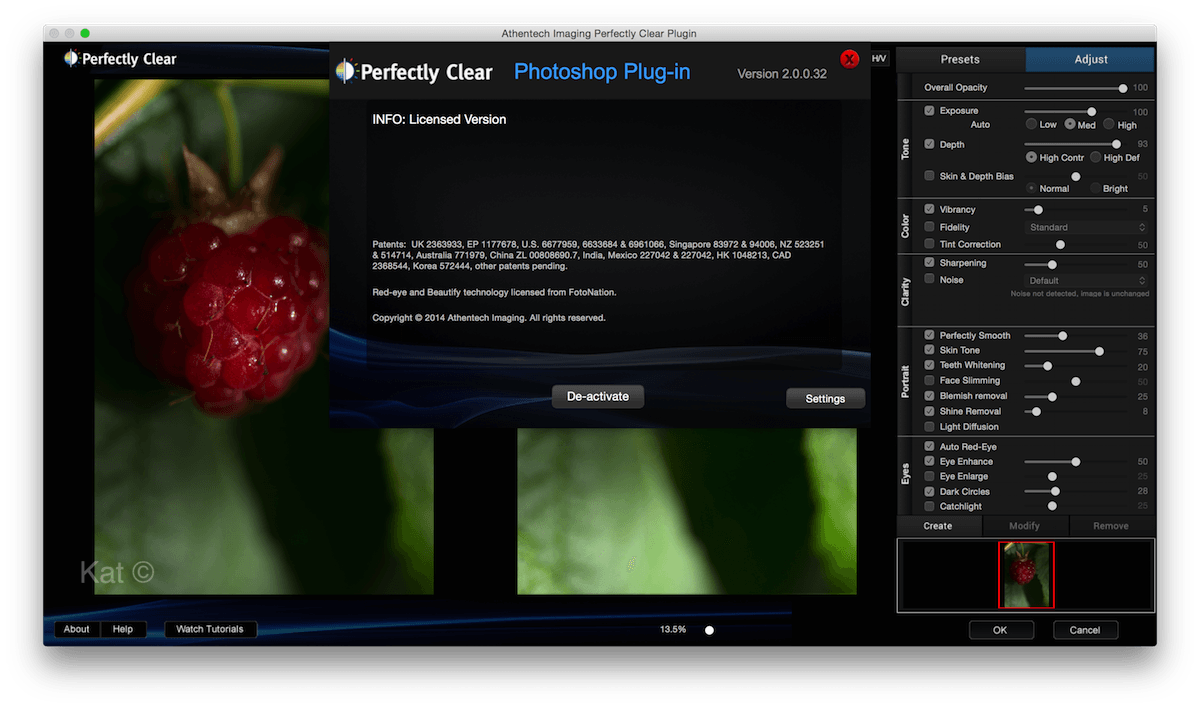Enable the Light Diffusion checkbox
The width and height of the screenshot is (1200, 708).
click(930, 427)
